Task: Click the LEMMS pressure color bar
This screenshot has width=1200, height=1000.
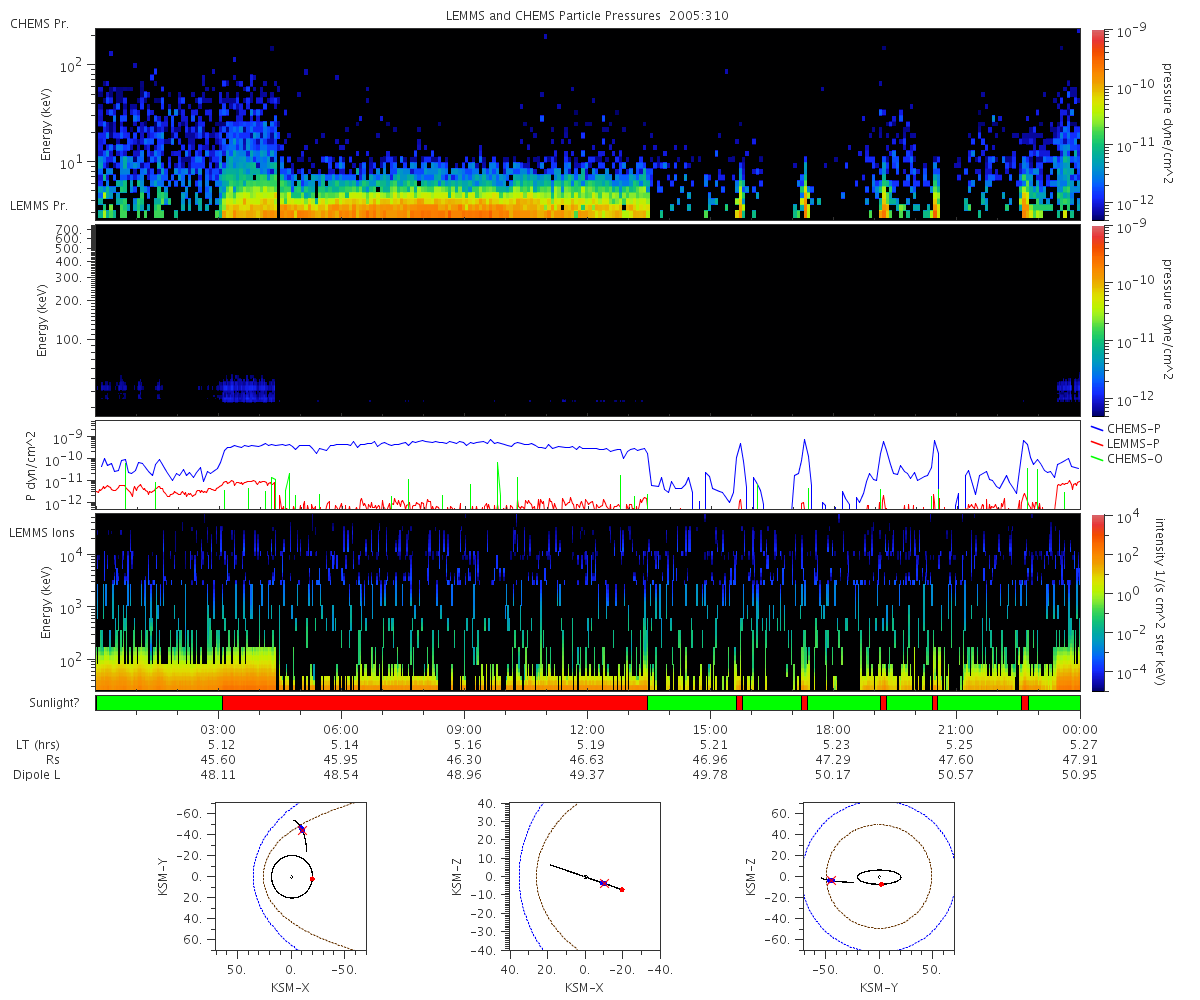Action: point(1097,320)
